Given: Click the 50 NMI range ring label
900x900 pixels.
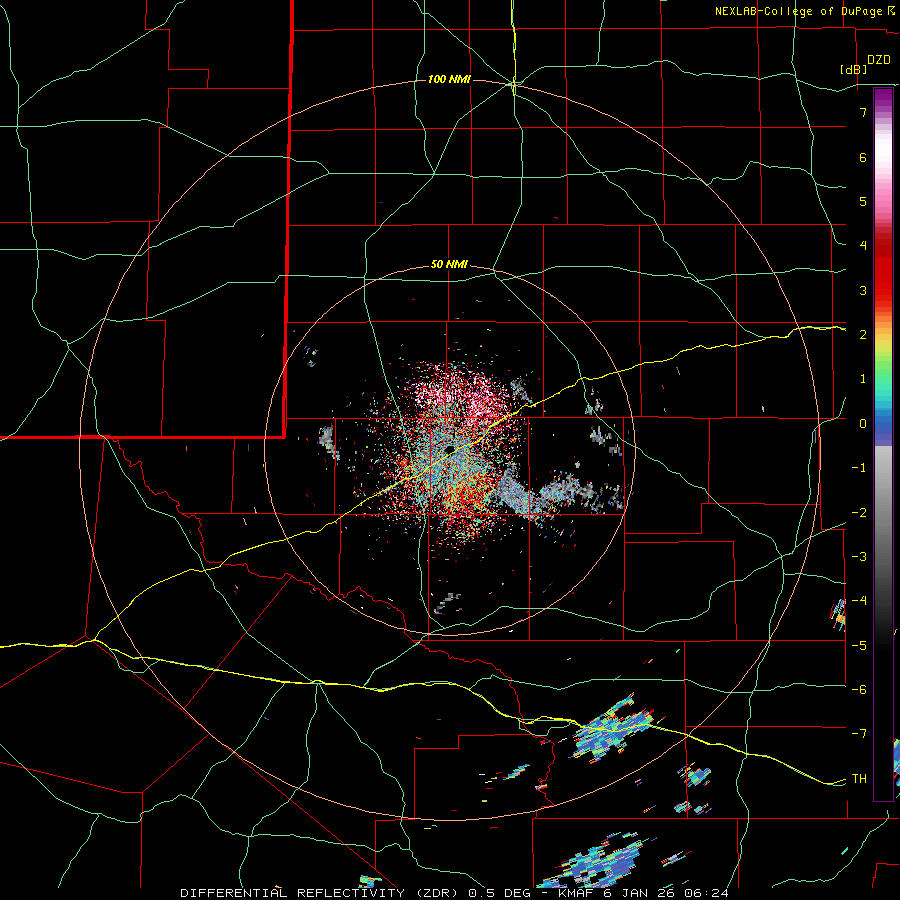Looking at the screenshot, I should click(x=449, y=265).
